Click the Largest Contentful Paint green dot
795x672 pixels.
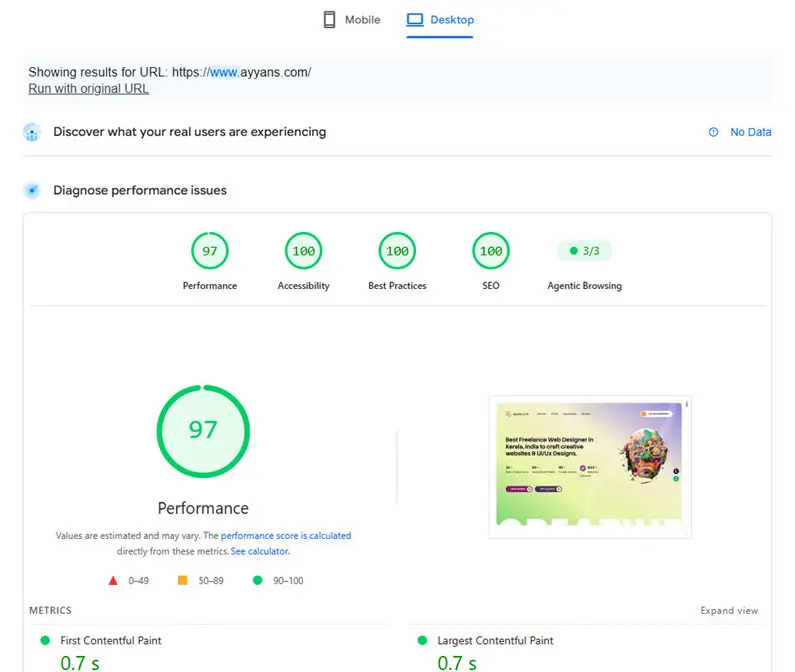point(422,641)
